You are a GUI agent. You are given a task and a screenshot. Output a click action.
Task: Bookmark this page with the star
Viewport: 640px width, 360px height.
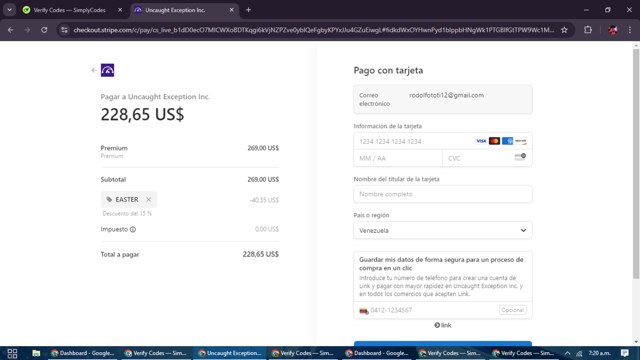click(x=564, y=30)
